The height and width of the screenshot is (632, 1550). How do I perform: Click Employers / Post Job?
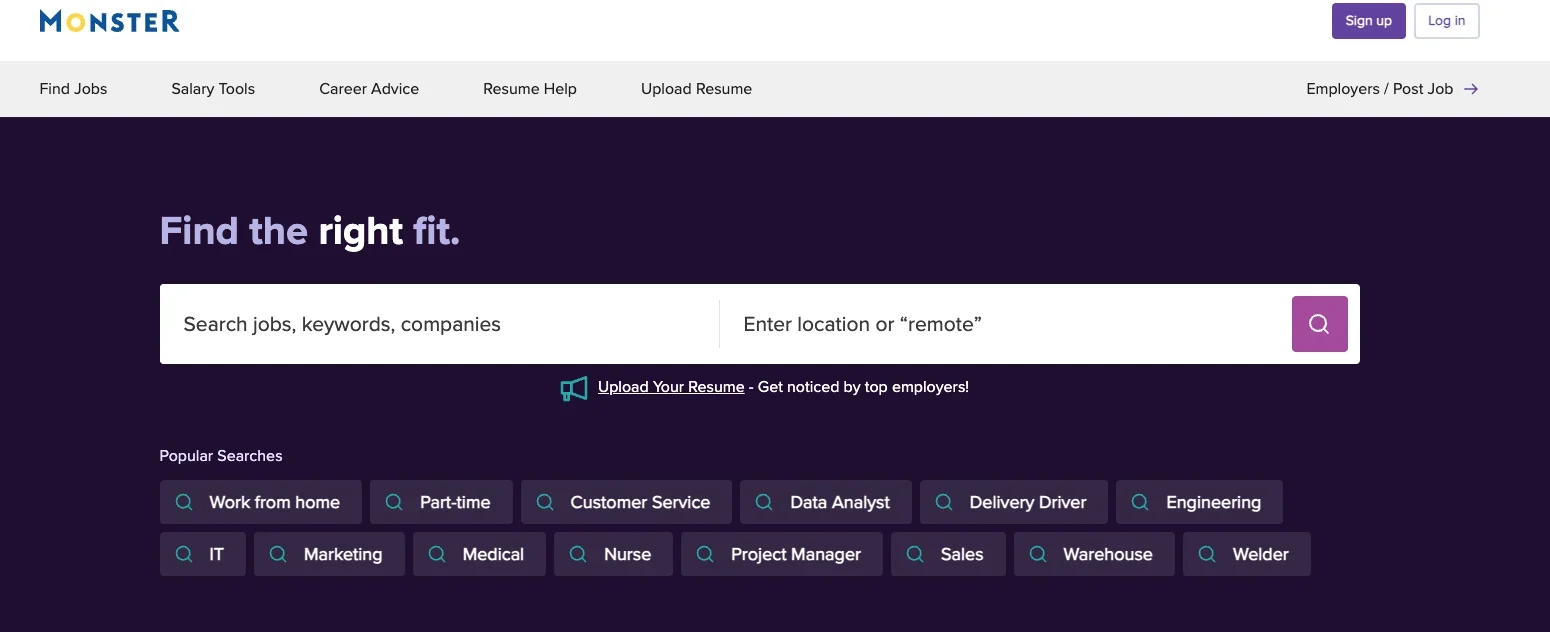[x=1379, y=88]
